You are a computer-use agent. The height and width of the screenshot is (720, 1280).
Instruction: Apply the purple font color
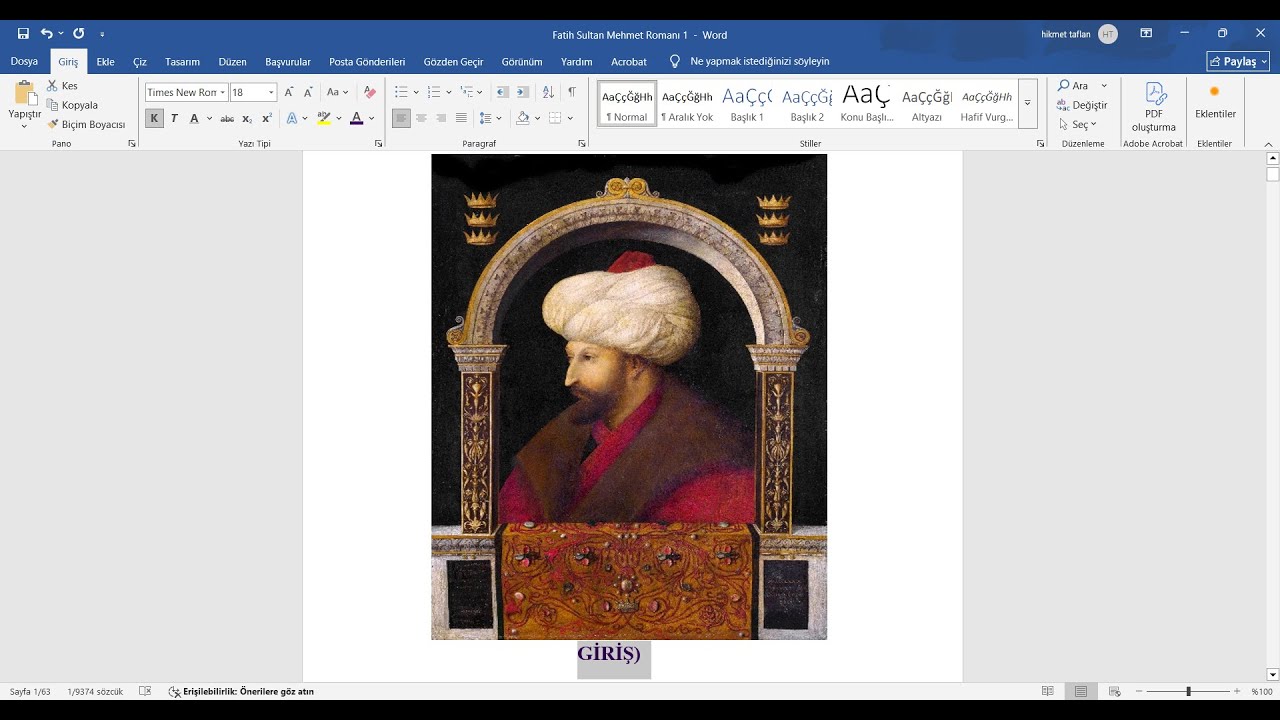tap(357, 118)
